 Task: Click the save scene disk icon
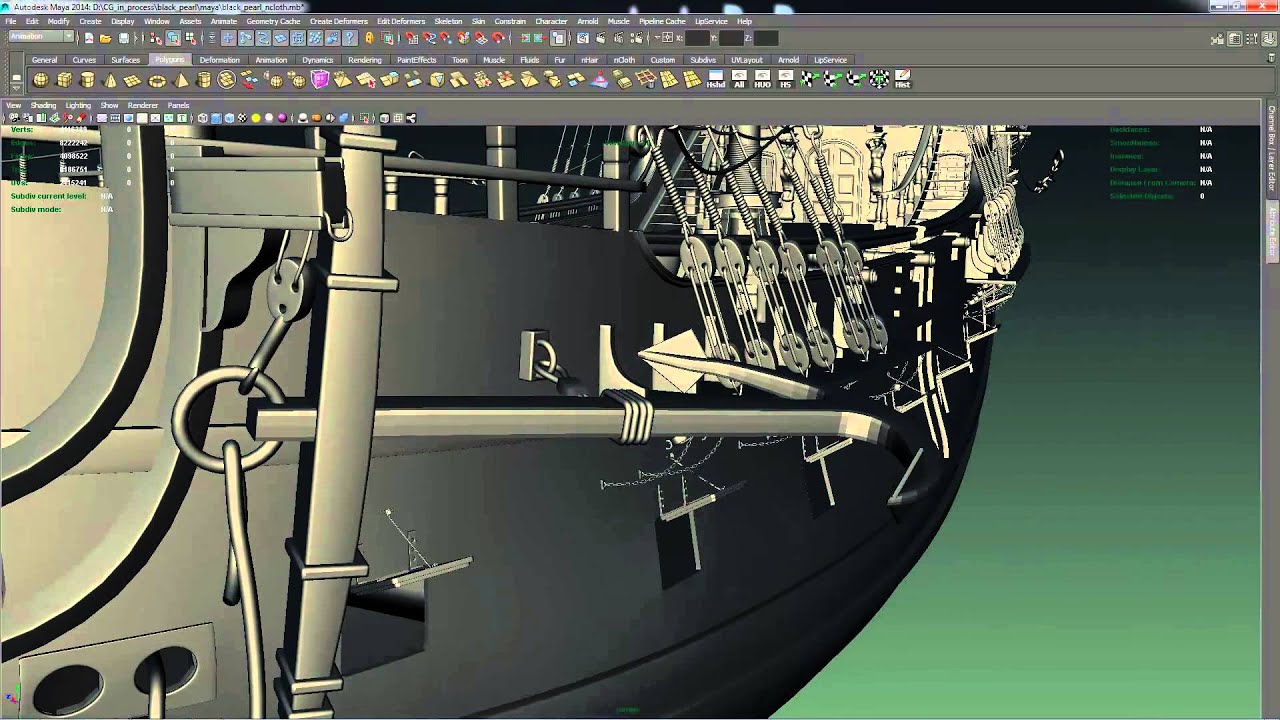(123, 38)
